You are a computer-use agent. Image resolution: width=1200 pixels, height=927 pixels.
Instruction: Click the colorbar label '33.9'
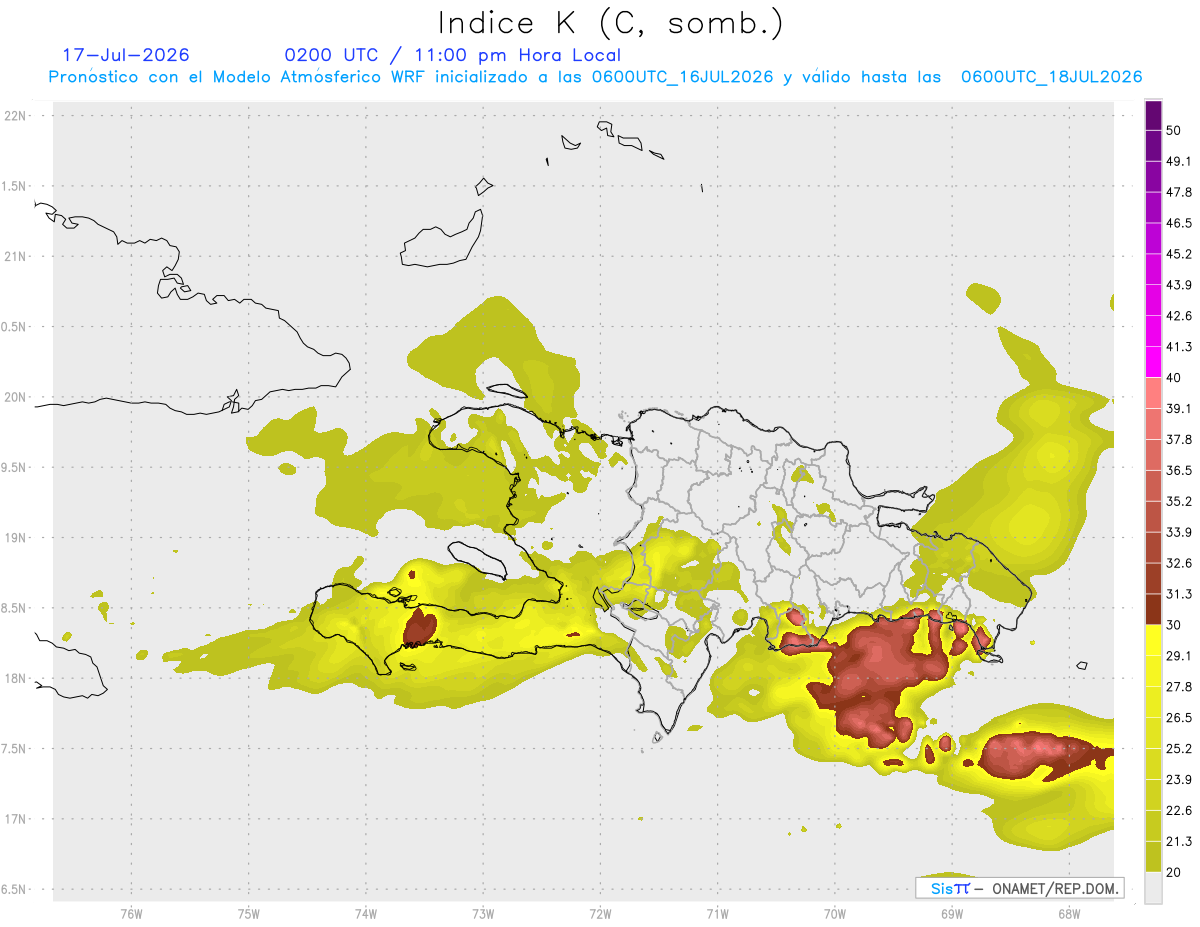(1179, 532)
